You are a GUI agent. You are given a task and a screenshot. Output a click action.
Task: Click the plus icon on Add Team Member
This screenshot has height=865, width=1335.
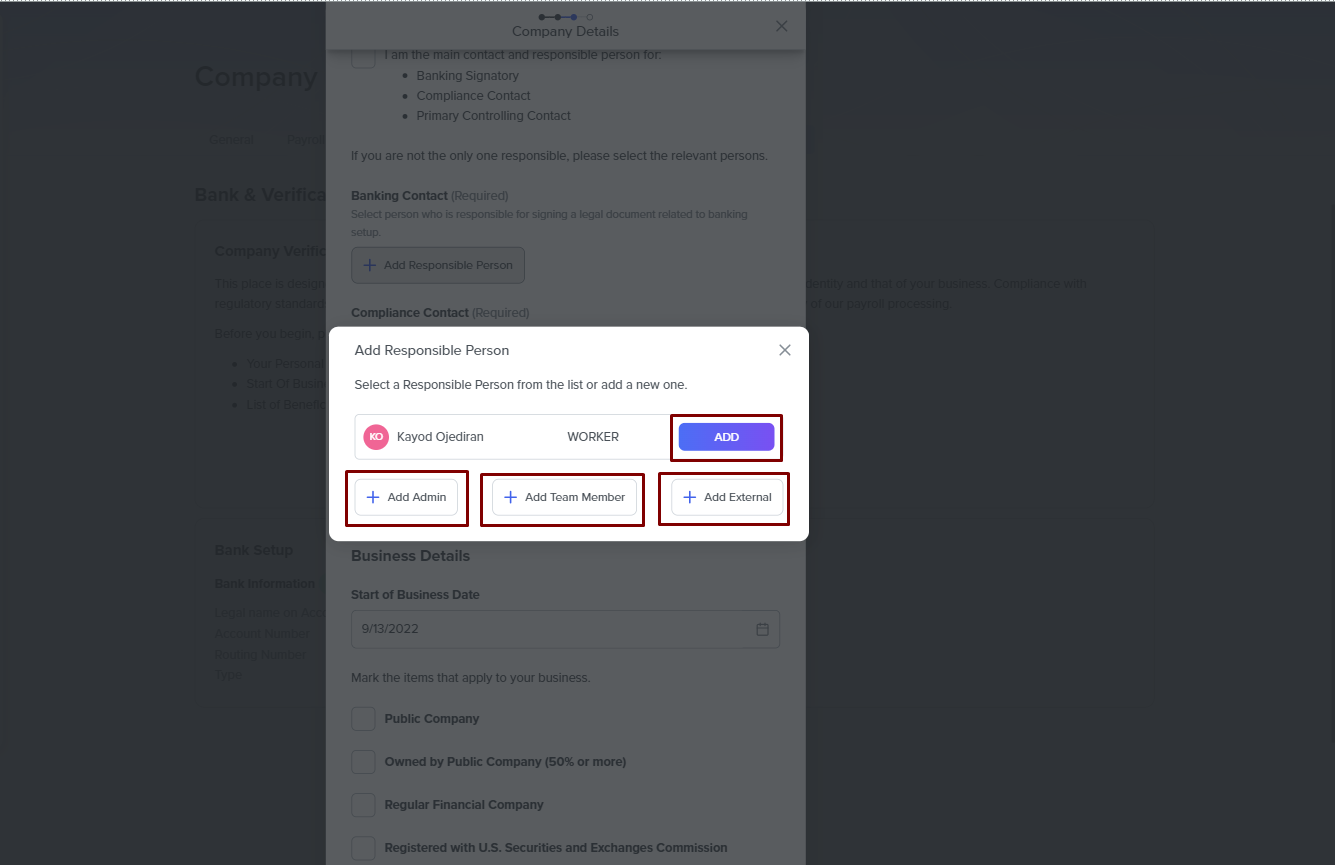coord(510,497)
